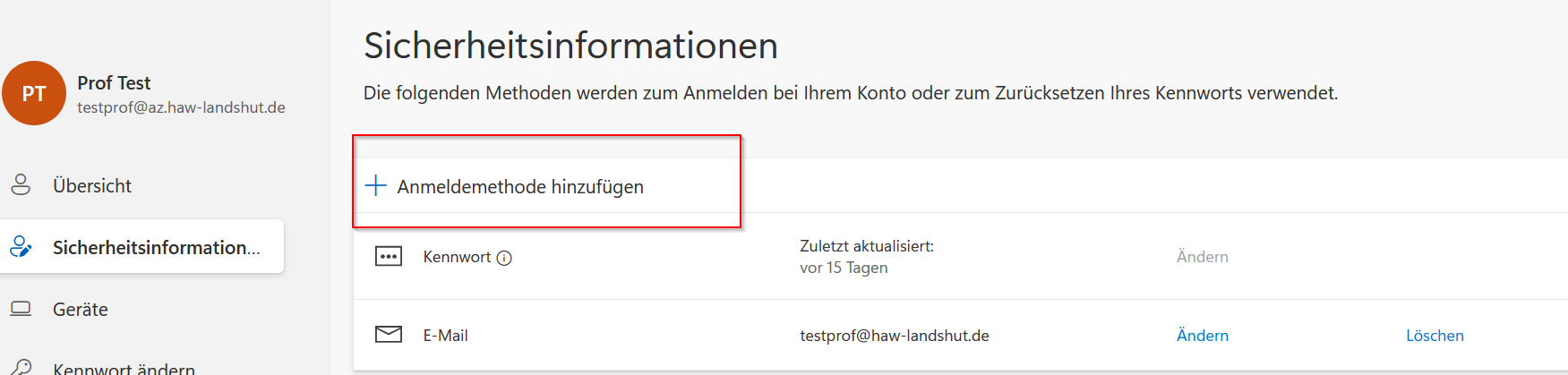Click the Geräte laptop icon
The width and height of the screenshot is (1568, 375).
point(21,309)
